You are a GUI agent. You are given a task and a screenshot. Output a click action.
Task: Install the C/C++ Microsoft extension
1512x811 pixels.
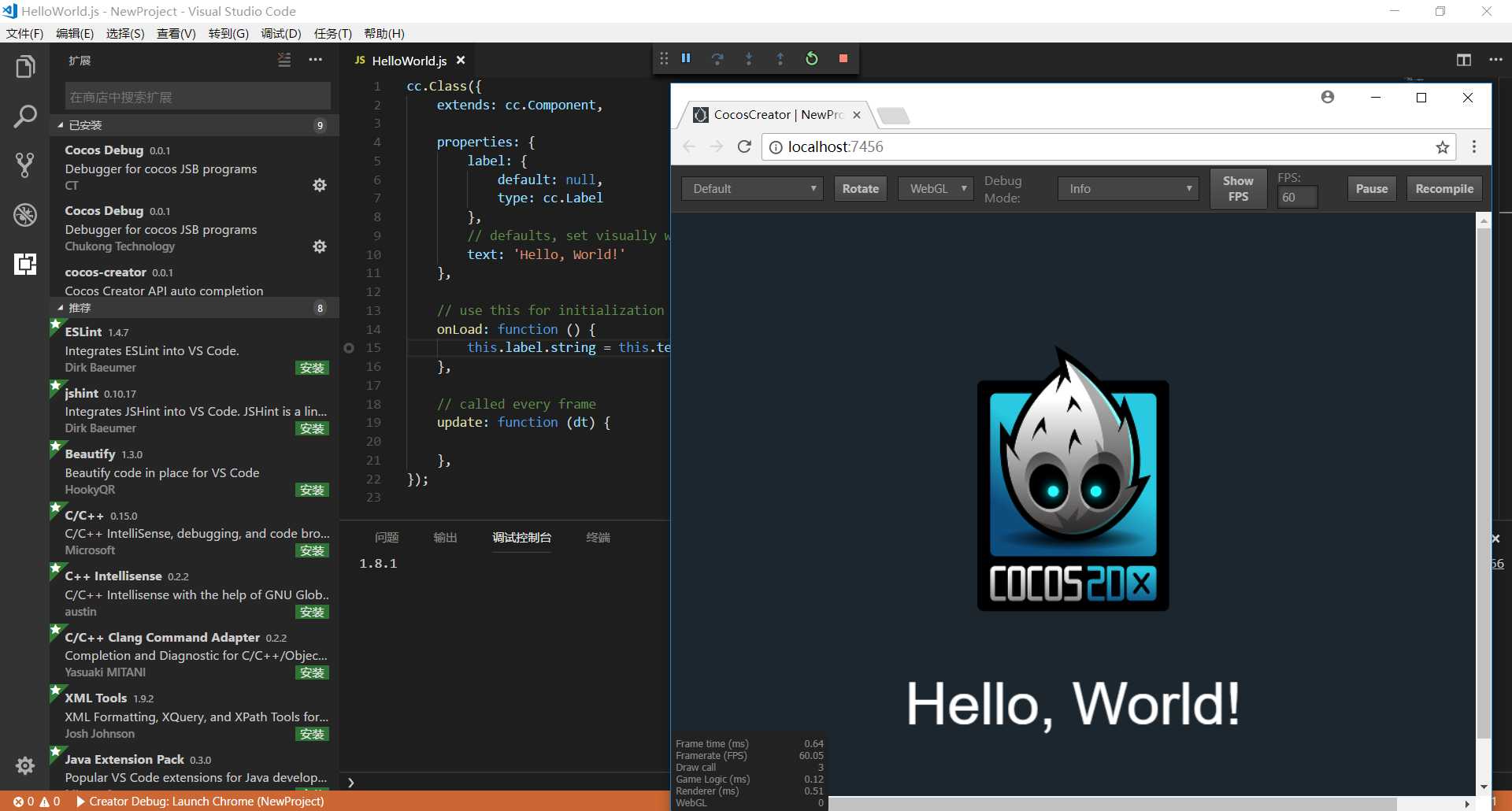click(312, 550)
